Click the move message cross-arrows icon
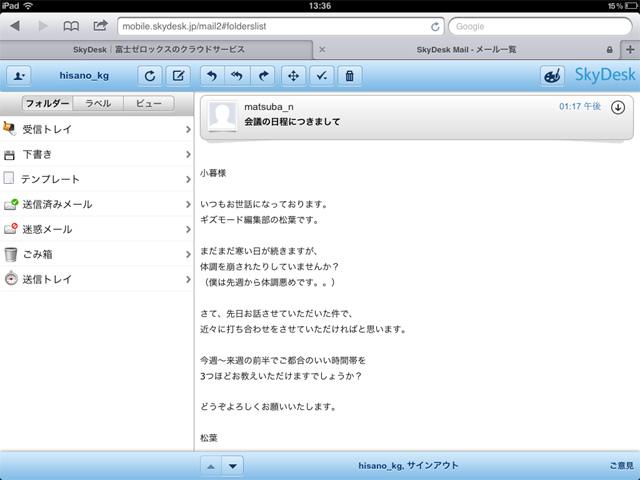Image resolution: width=640 pixels, height=480 pixels. click(294, 75)
